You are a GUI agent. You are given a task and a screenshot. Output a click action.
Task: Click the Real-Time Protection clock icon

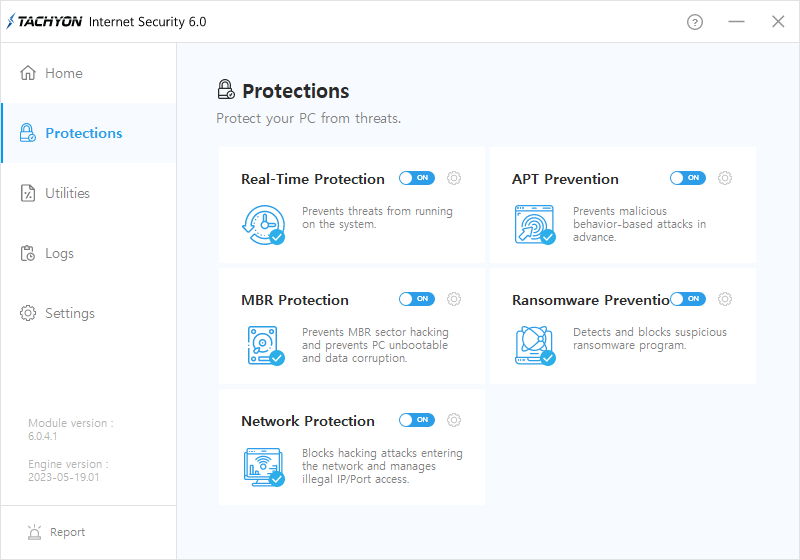click(263, 224)
